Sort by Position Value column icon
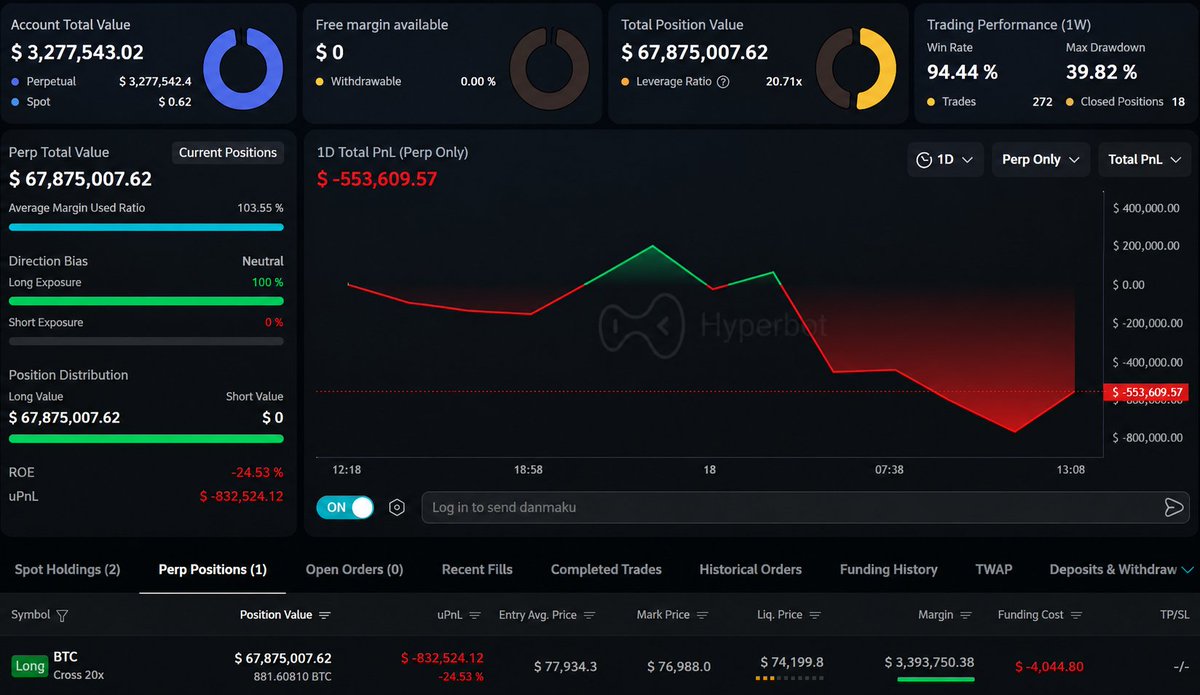 click(325, 615)
